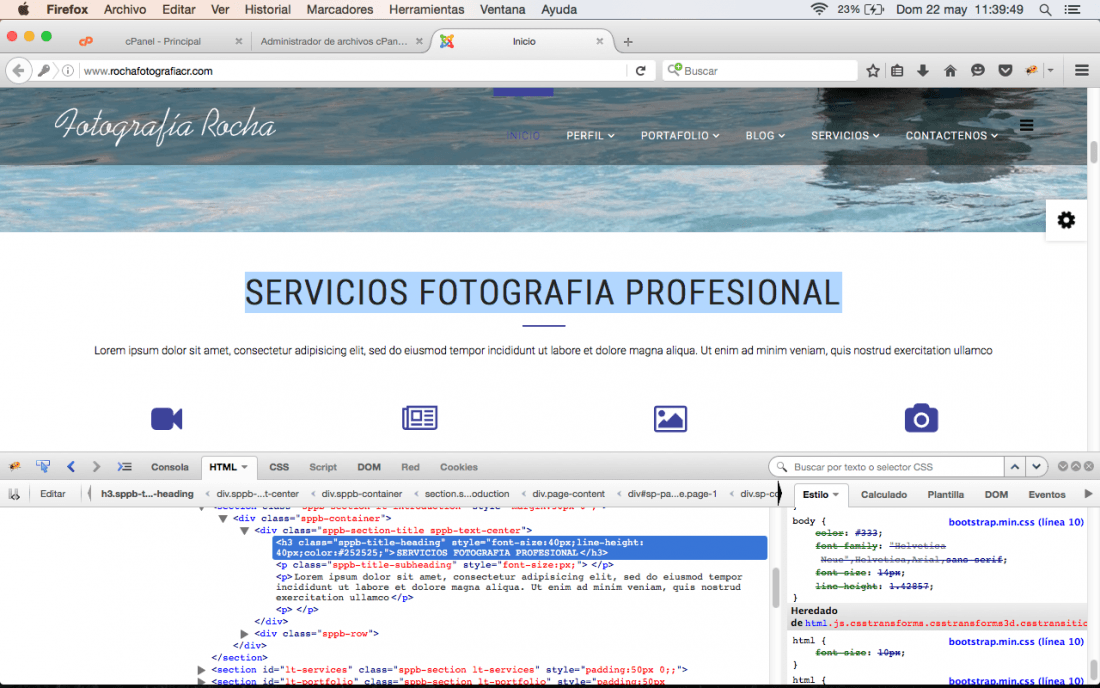Switch side panel to Plantilla

click(x=946, y=494)
